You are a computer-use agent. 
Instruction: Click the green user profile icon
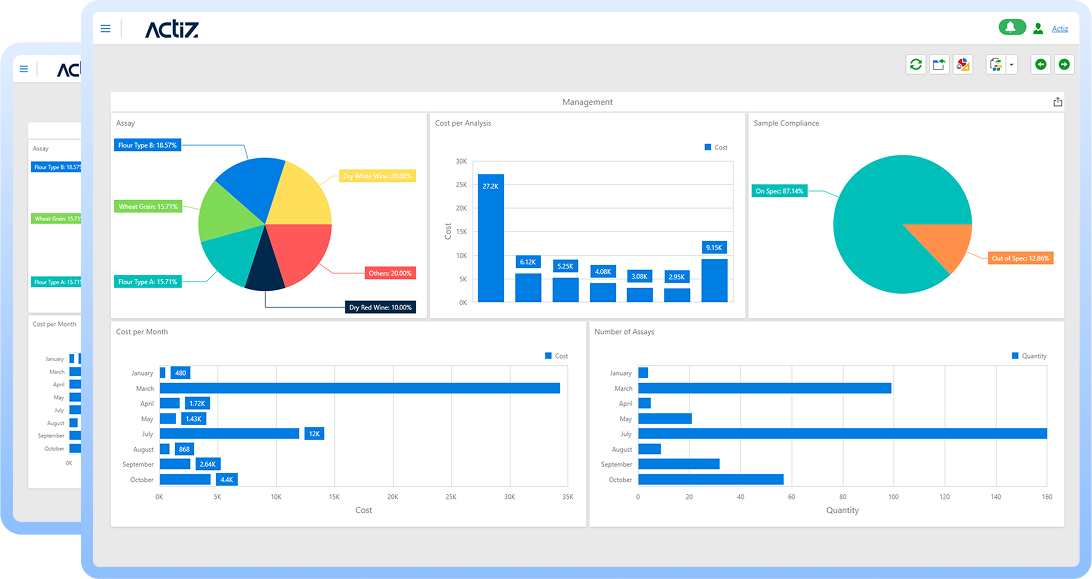(1038, 29)
